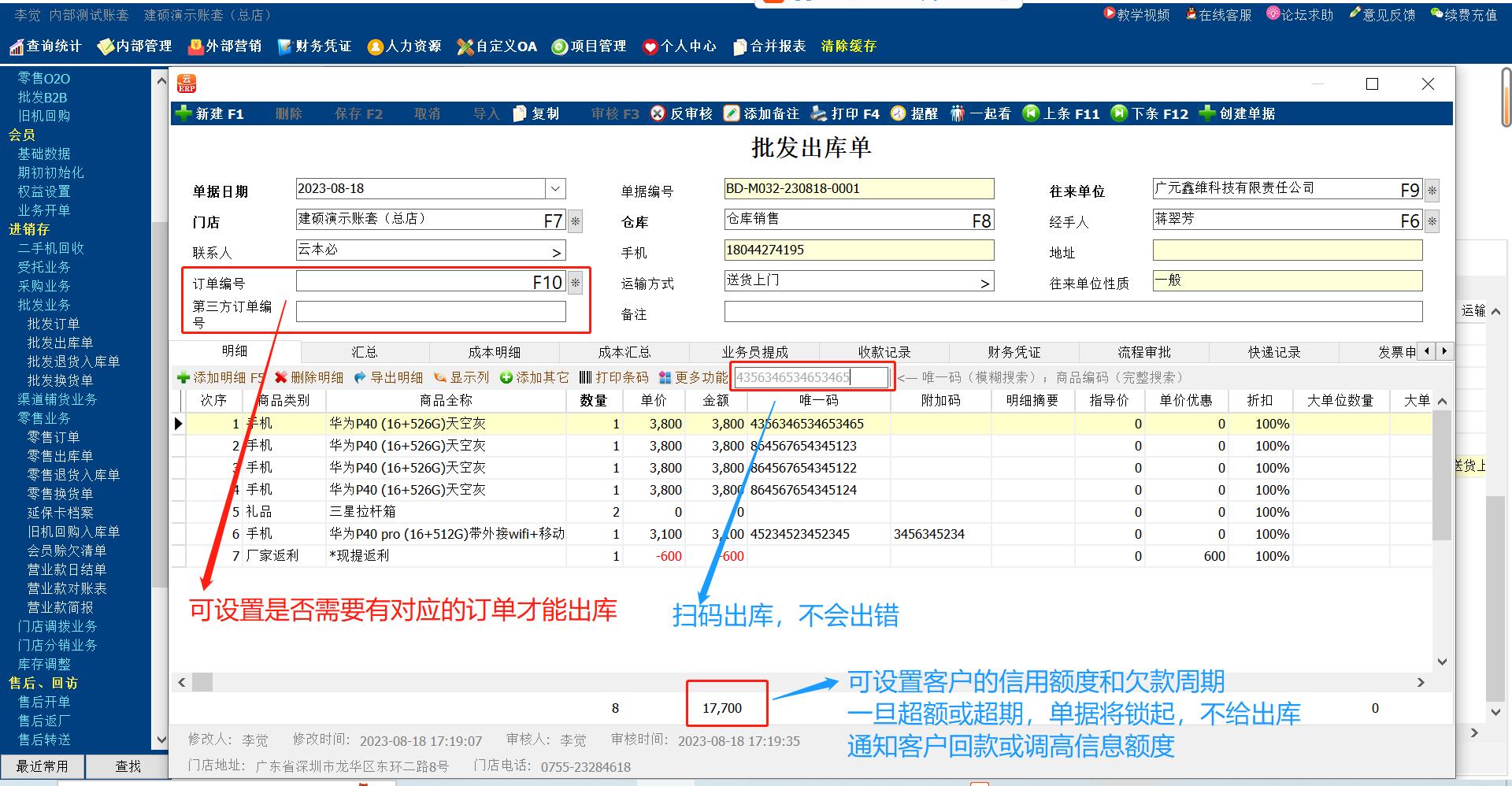Click 创建单据 create document button
The width and height of the screenshot is (1512, 786).
(x=1236, y=114)
